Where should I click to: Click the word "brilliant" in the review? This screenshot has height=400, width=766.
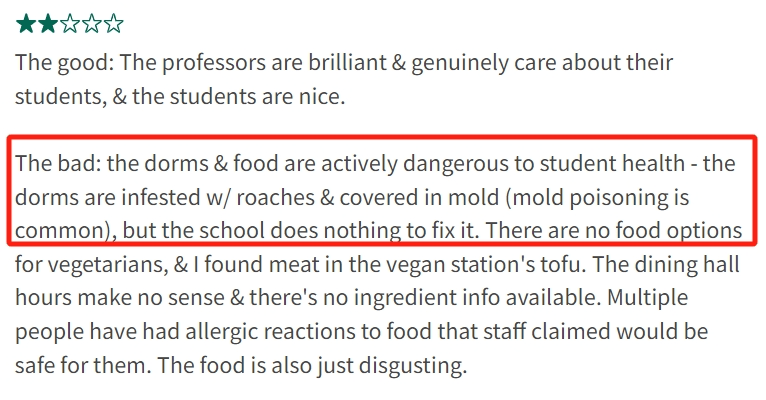point(329,63)
